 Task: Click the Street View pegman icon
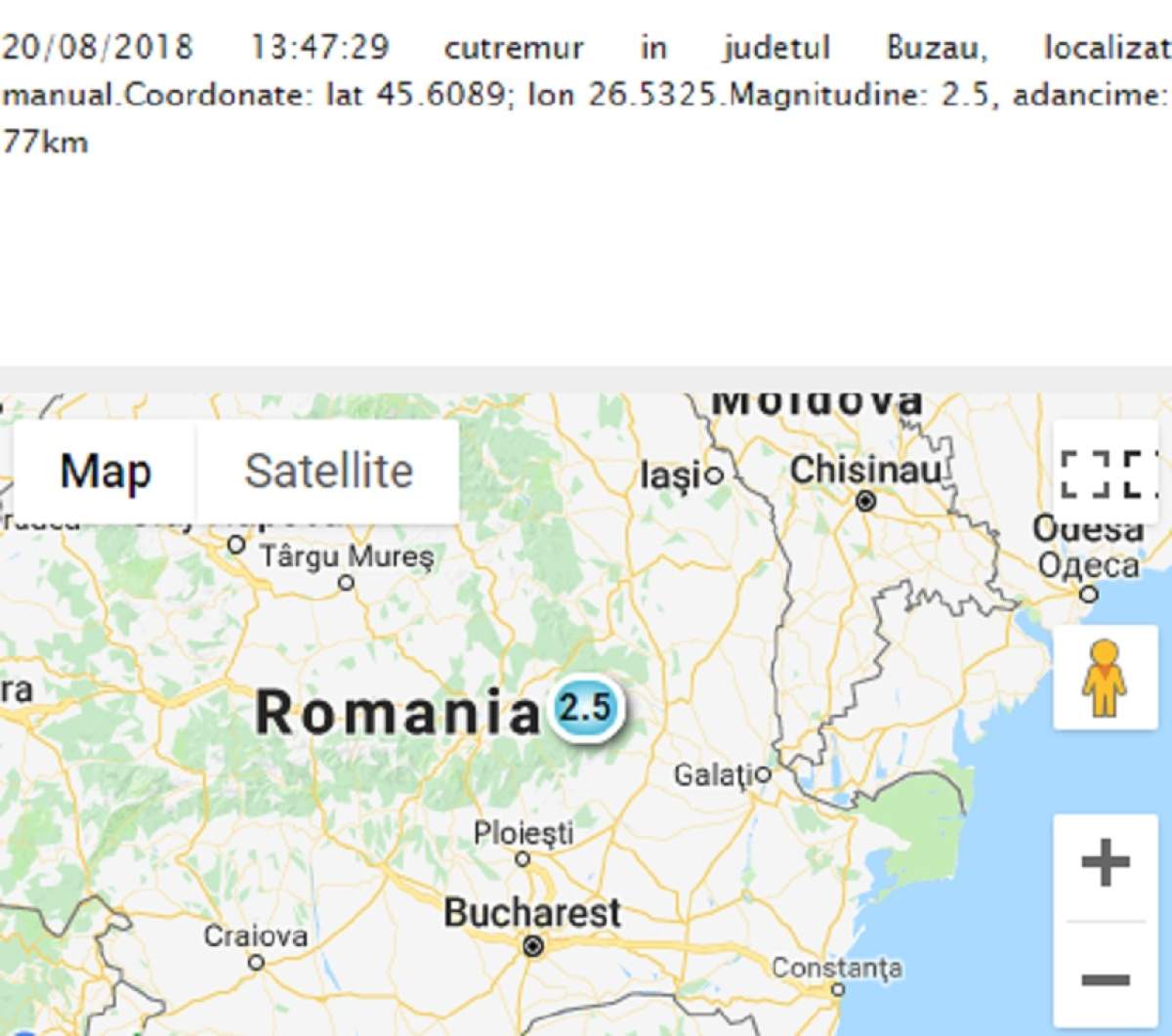point(1105,678)
